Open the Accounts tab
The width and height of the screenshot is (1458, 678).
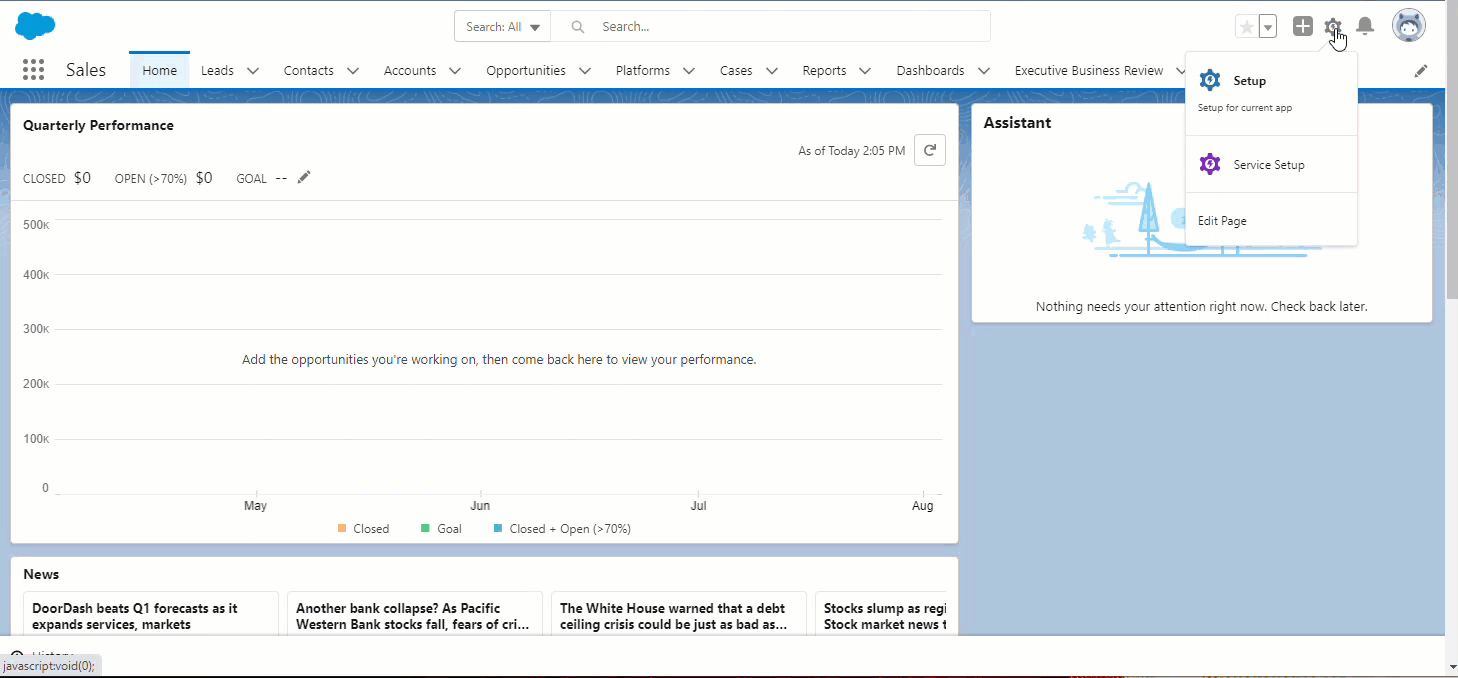tap(410, 70)
